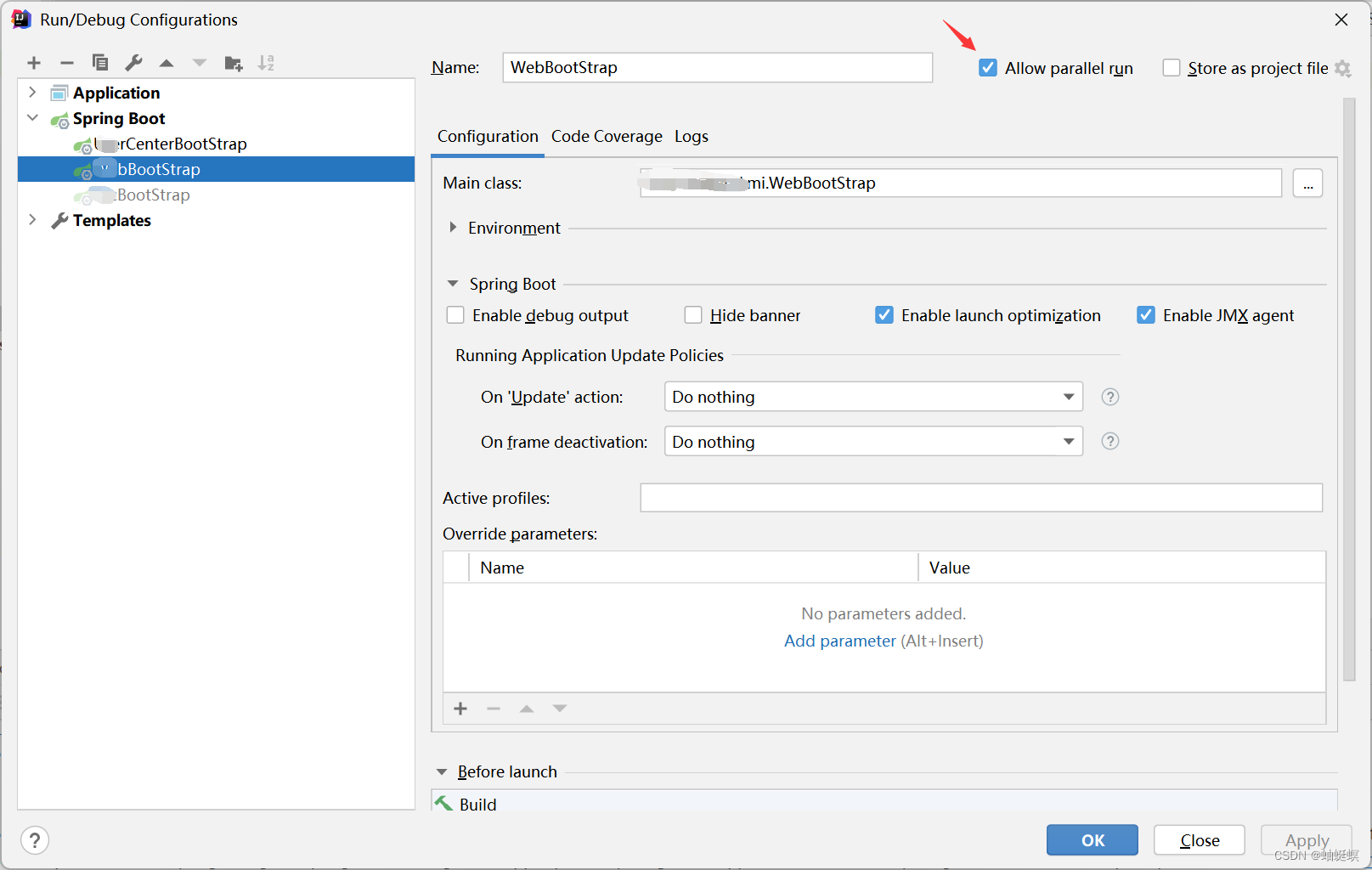The width and height of the screenshot is (1372, 870).
Task: Click the Name input field
Action: tap(717, 67)
